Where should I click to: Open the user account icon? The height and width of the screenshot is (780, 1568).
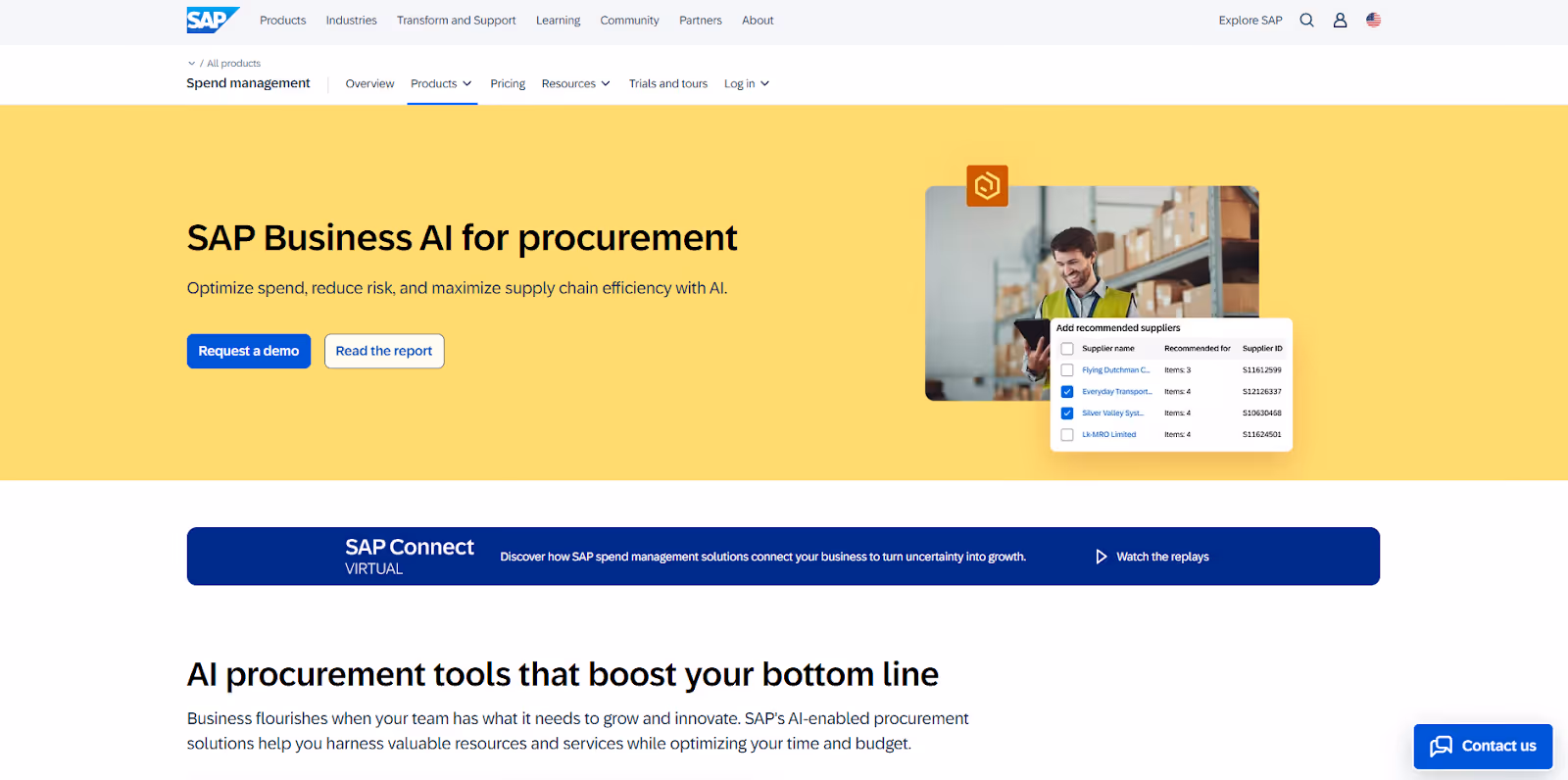(x=1340, y=20)
